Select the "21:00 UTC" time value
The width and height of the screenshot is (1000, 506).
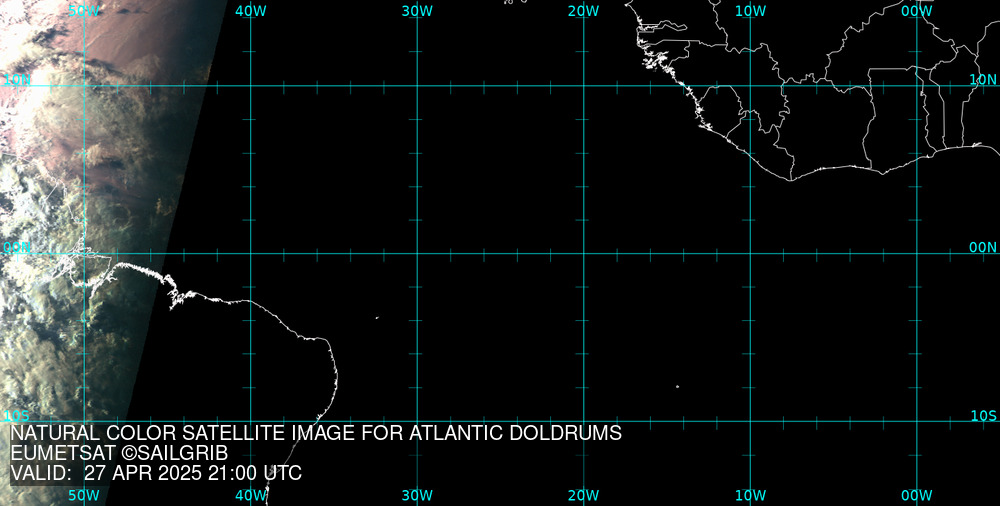[254, 473]
